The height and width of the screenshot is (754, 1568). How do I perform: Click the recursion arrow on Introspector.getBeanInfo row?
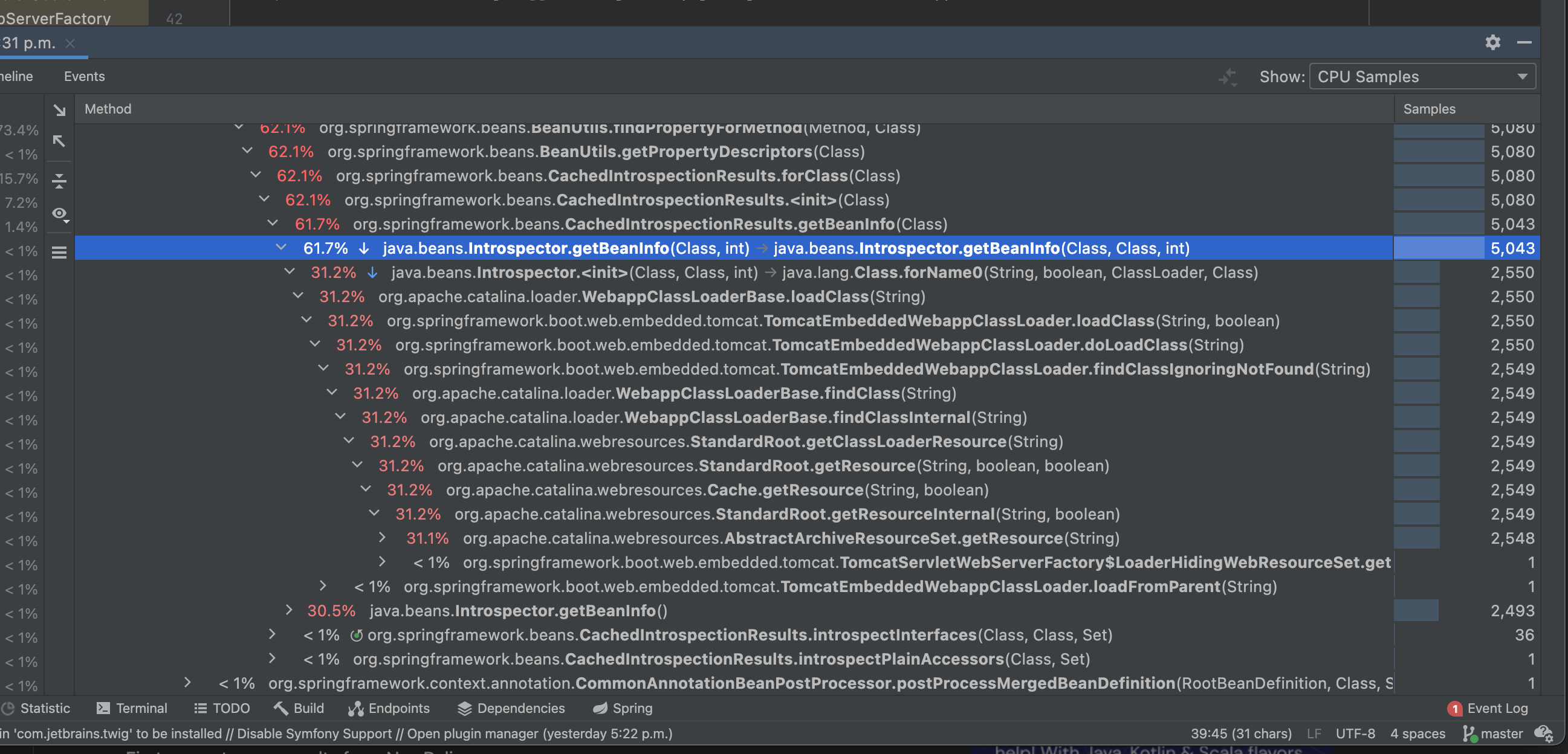(x=364, y=248)
